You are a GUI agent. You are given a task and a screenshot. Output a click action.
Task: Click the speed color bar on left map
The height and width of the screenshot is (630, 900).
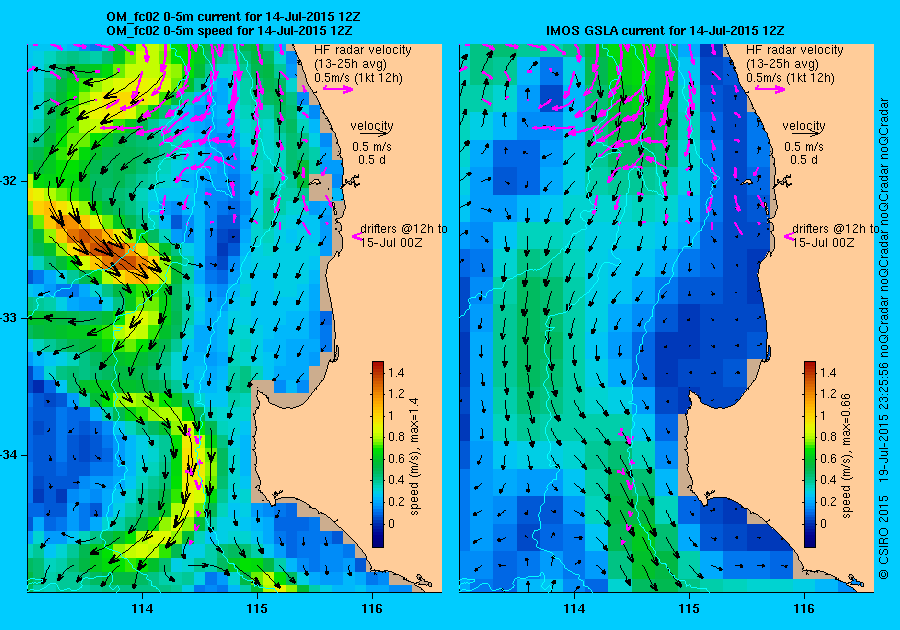pyautogui.click(x=378, y=454)
